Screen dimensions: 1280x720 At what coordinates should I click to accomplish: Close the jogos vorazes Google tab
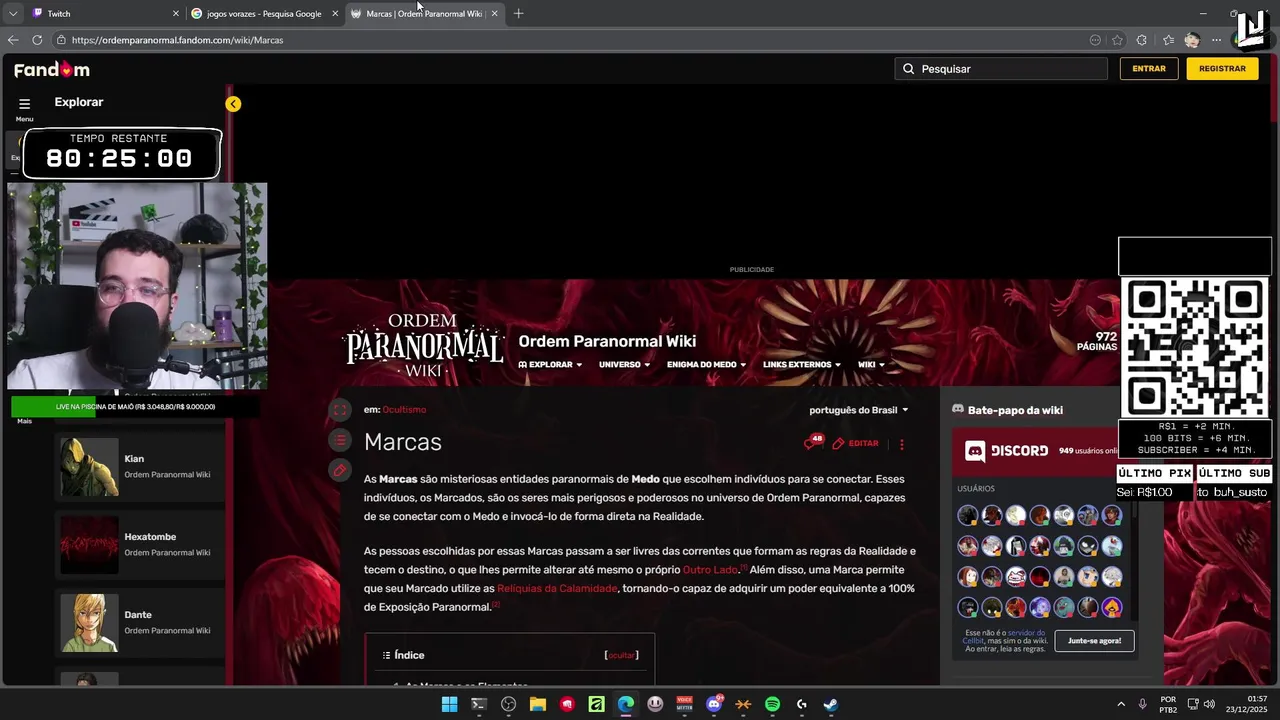click(335, 14)
